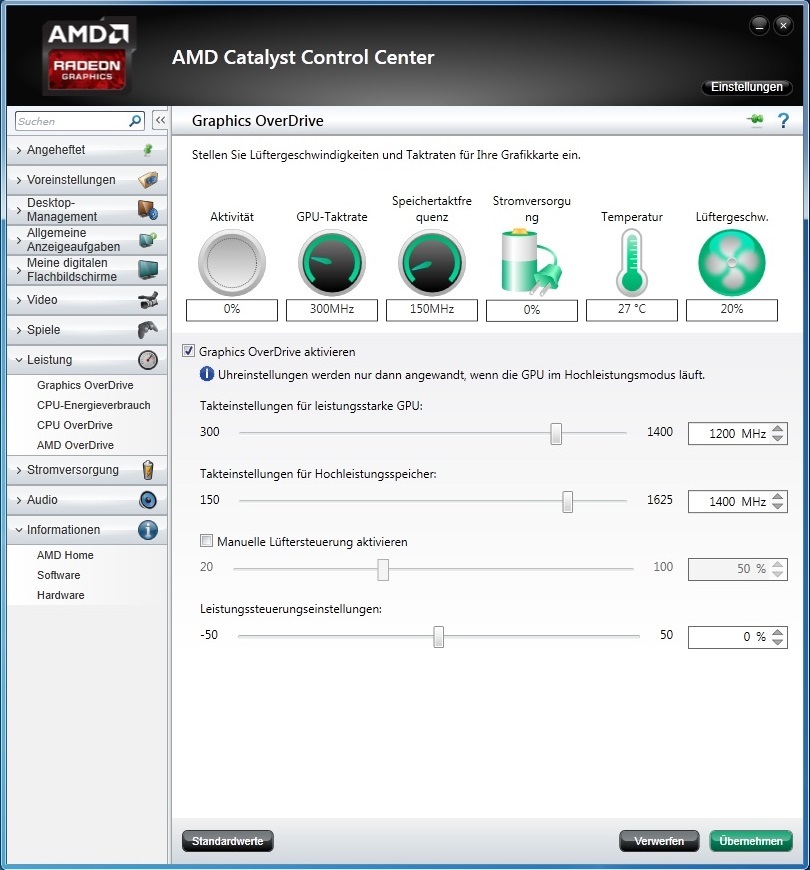Minimize the Catalyst Control Center window
The height and width of the screenshot is (870, 810).
[x=759, y=25]
